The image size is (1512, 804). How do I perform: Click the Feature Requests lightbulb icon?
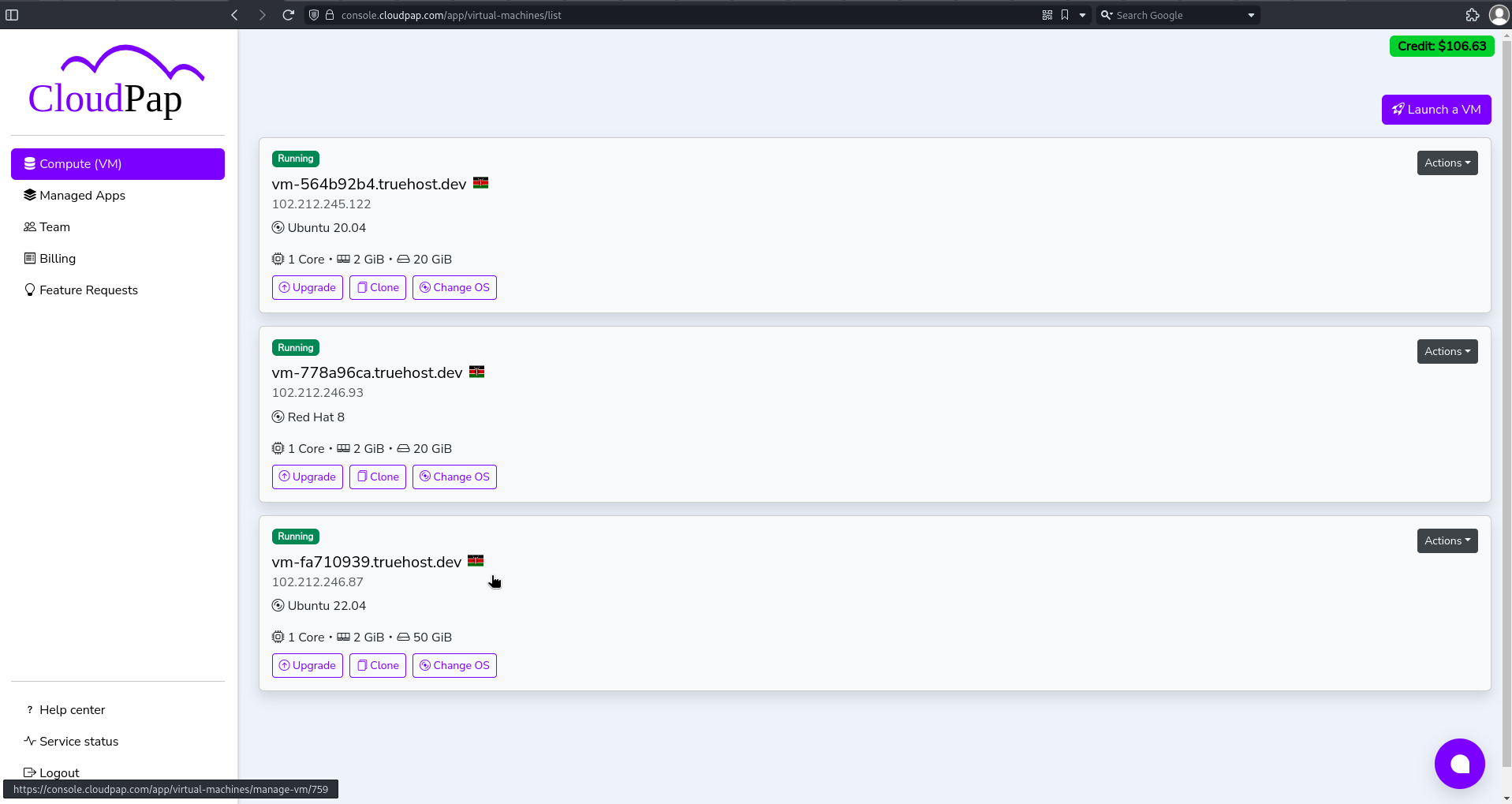pyautogui.click(x=29, y=290)
